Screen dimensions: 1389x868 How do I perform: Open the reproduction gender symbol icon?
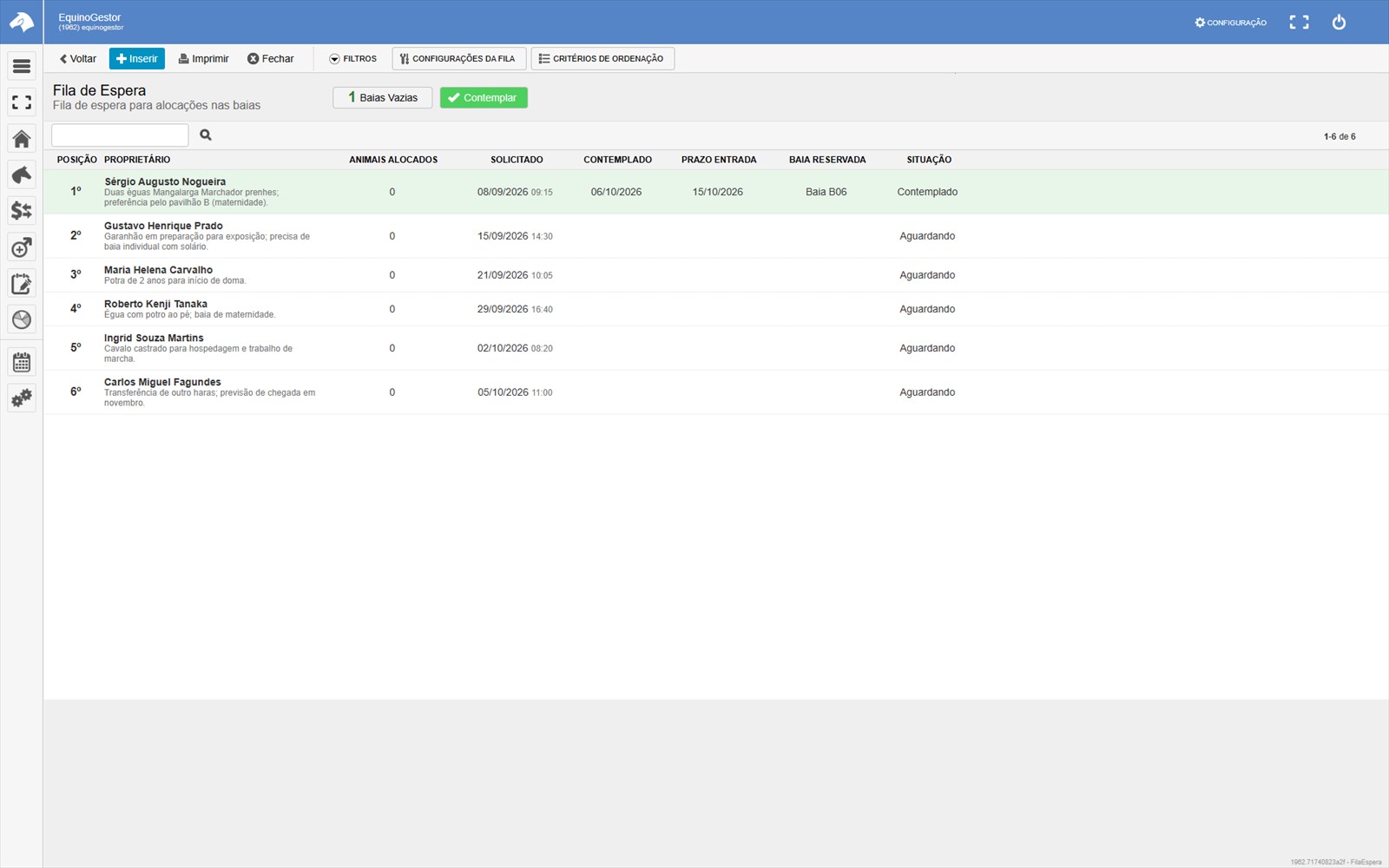point(22,247)
